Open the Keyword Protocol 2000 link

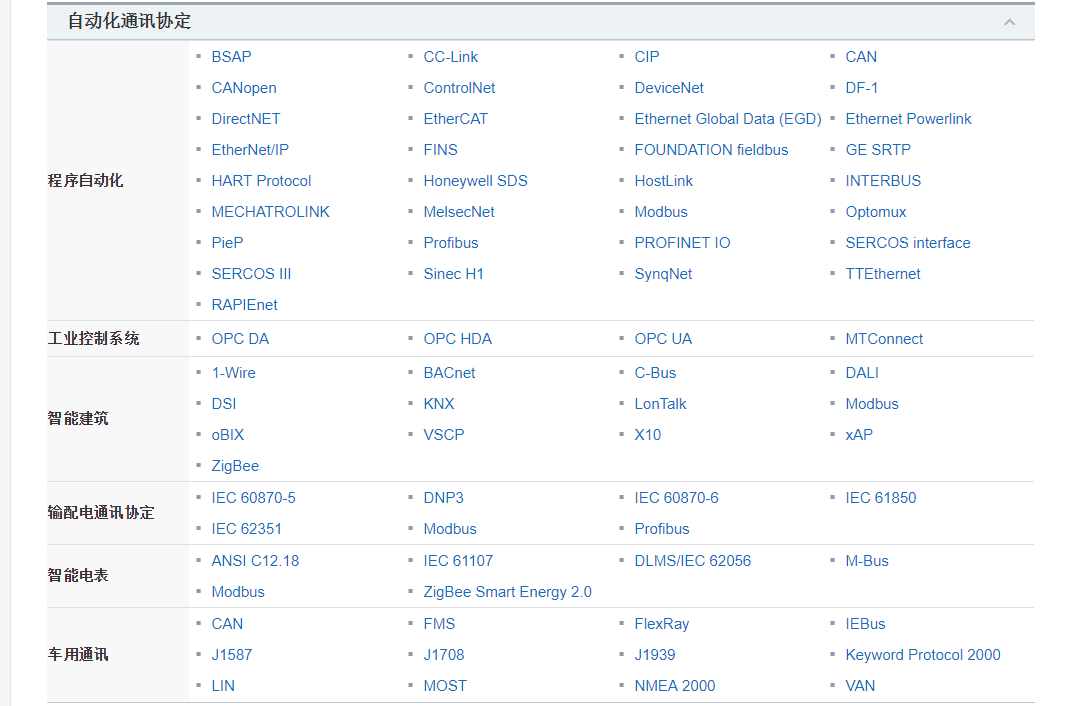pos(922,656)
